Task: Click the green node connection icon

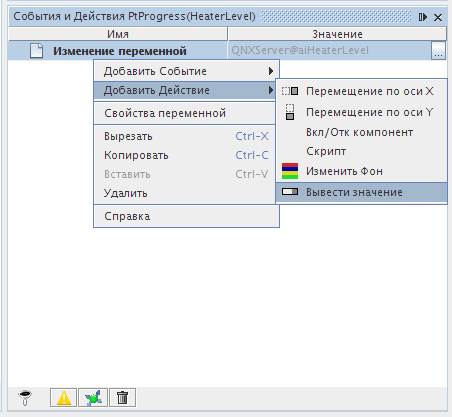Action: click(x=93, y=398)
